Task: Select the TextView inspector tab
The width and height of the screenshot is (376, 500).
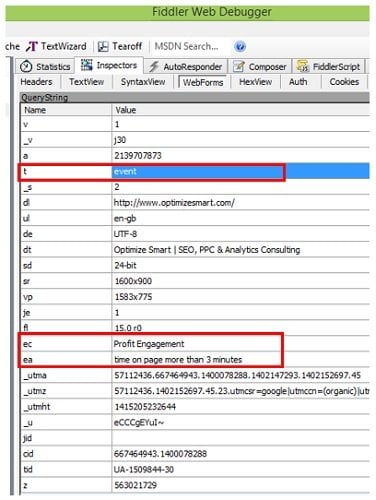Action: point(86,82)
